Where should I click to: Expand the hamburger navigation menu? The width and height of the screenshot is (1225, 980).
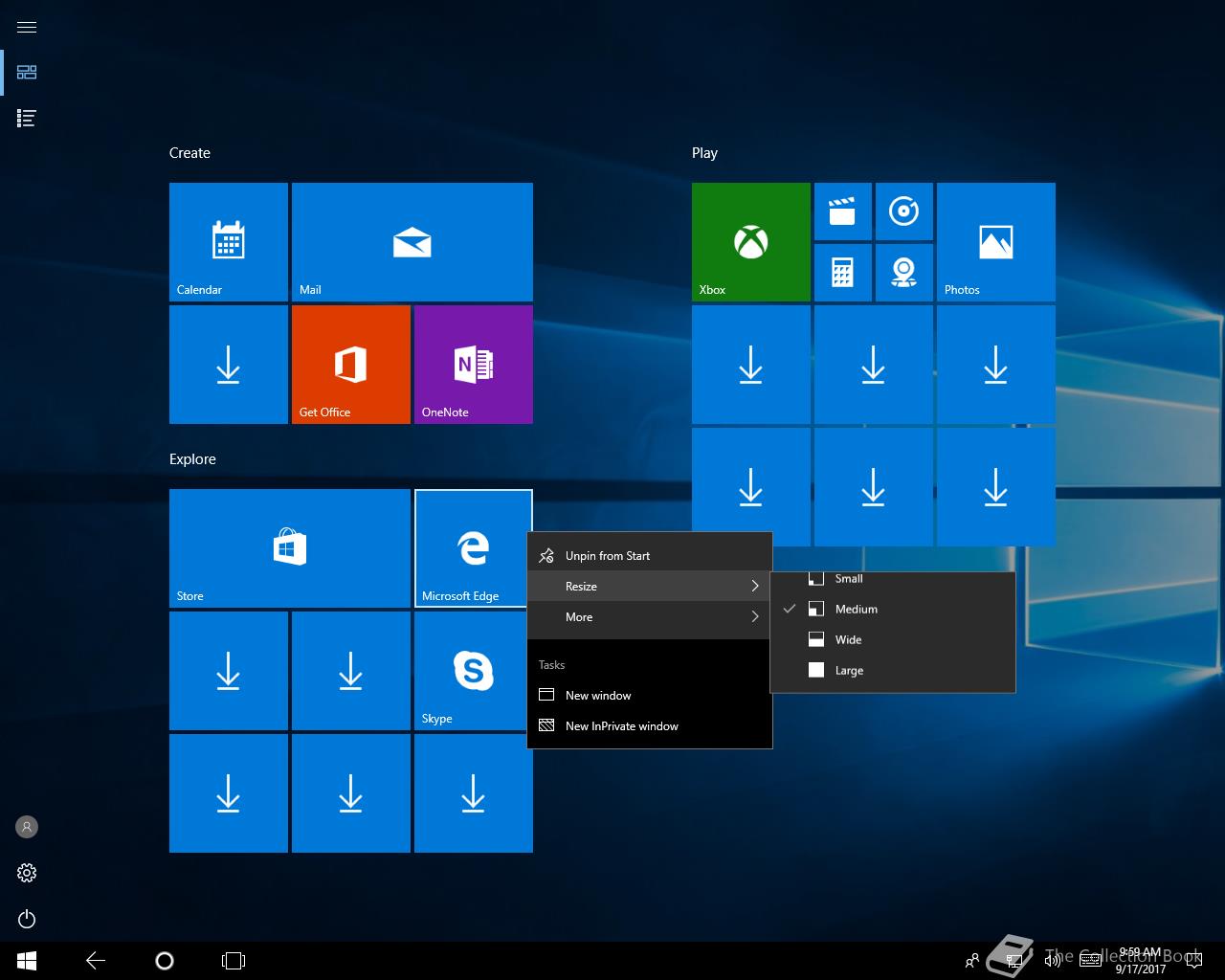[x=27, y=27]
